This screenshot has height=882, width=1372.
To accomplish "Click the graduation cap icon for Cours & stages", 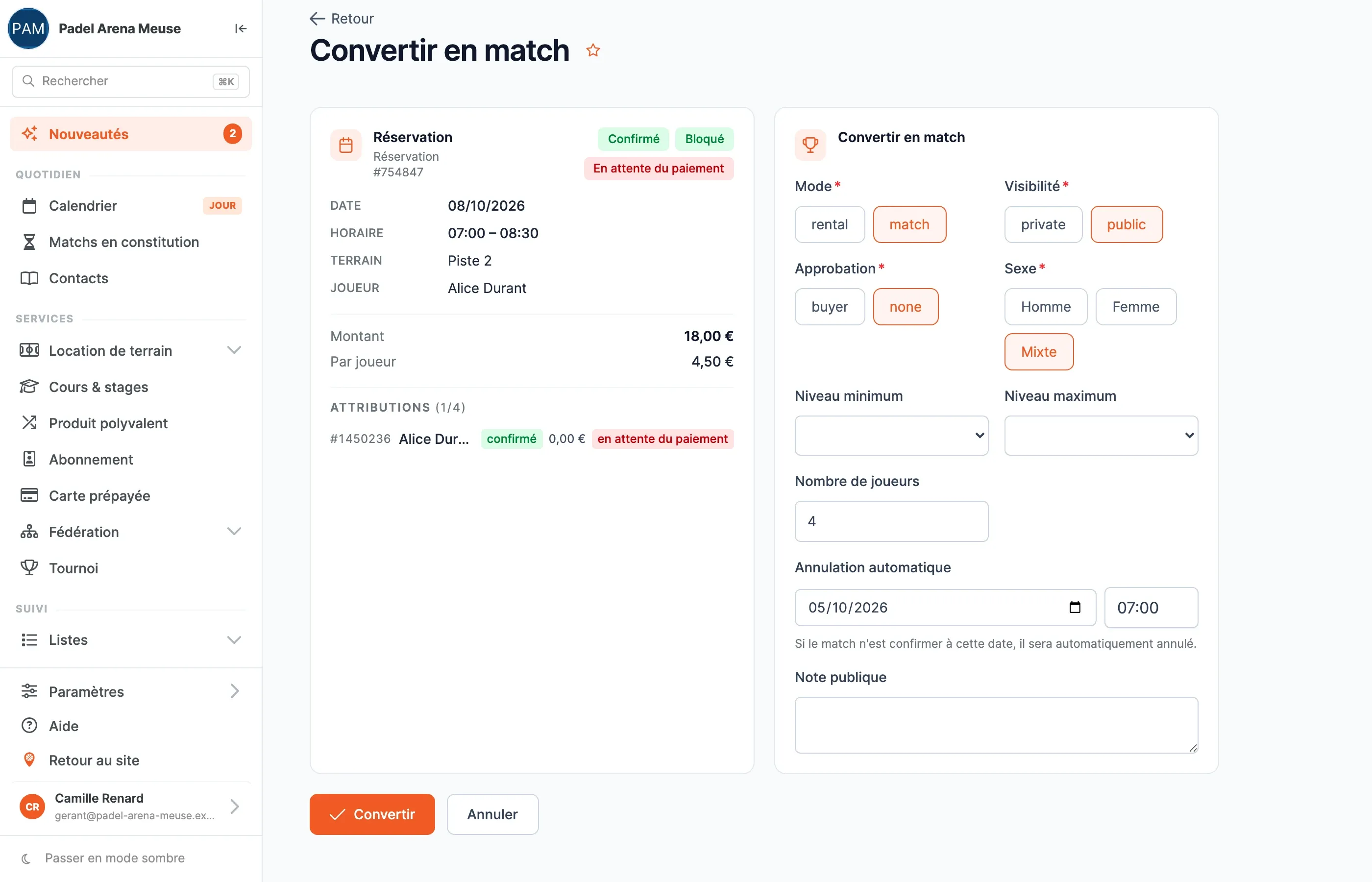I will pyautogui.click(x=29, y=387).
